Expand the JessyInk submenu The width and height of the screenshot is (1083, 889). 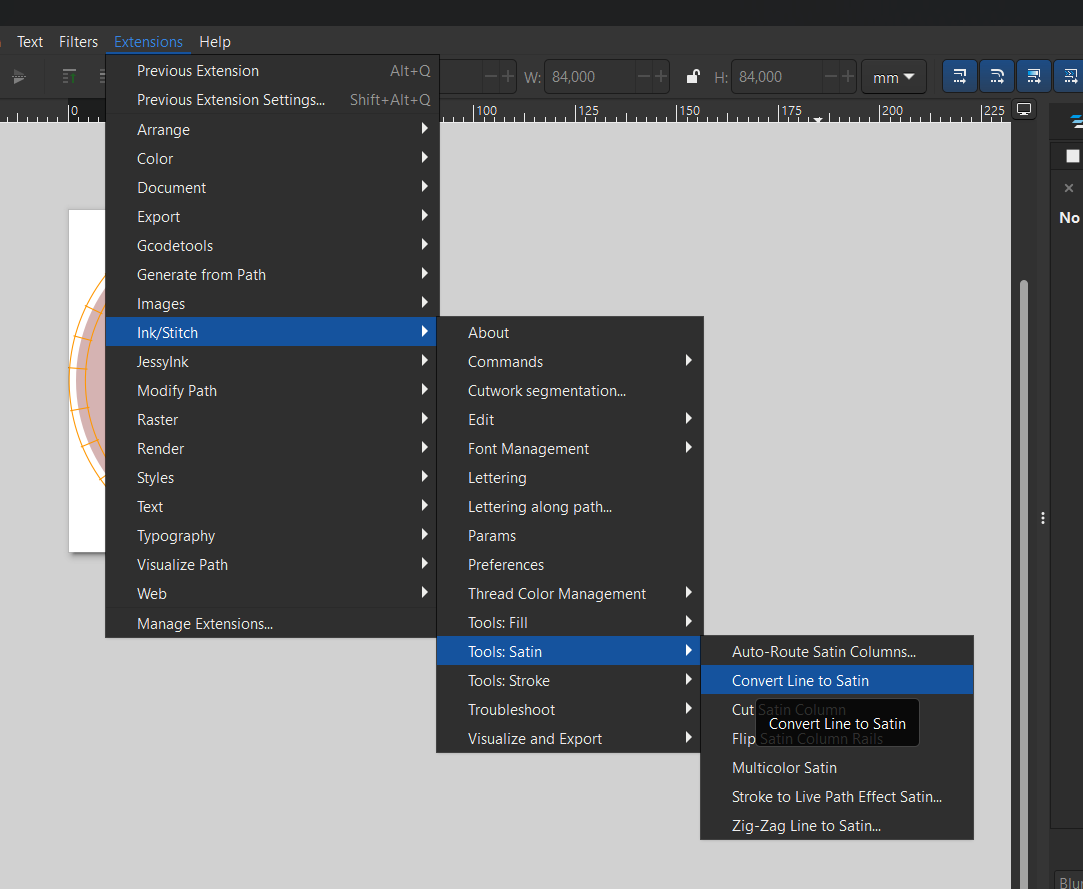[272, 362]
